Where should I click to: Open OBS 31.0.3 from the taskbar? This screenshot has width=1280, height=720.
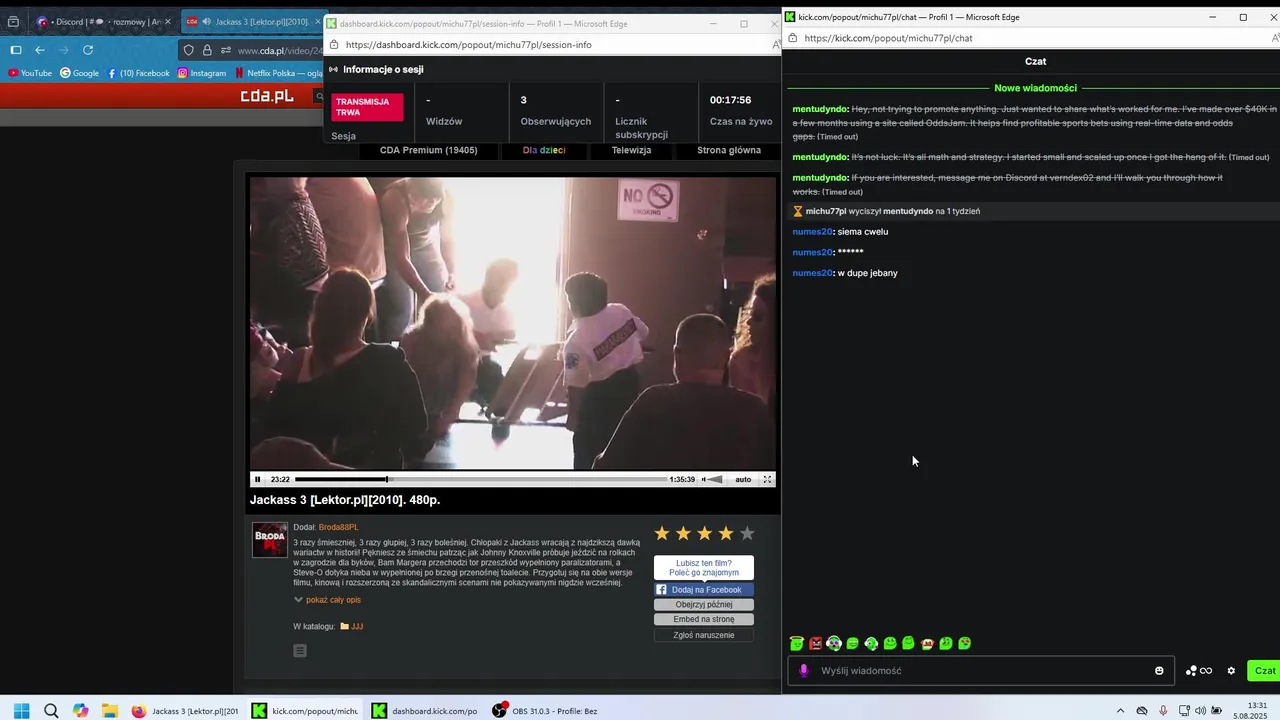coord(545,711)
